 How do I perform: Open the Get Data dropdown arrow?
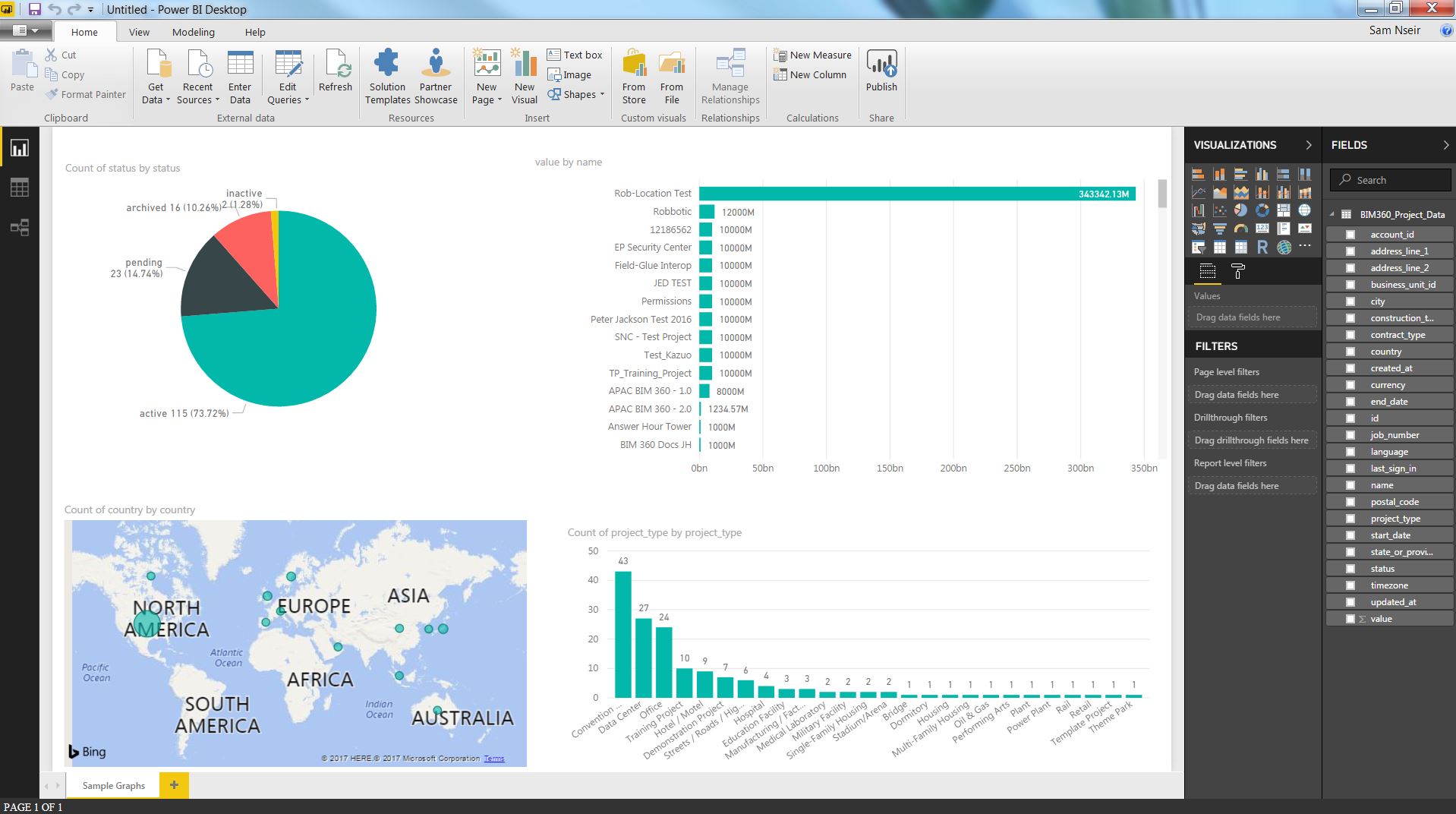[x=168, y=100]
